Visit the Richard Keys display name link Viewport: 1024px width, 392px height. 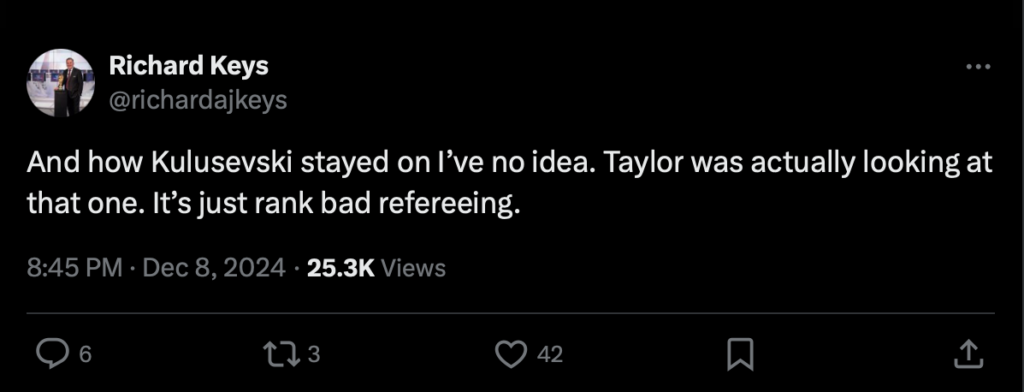189,65
